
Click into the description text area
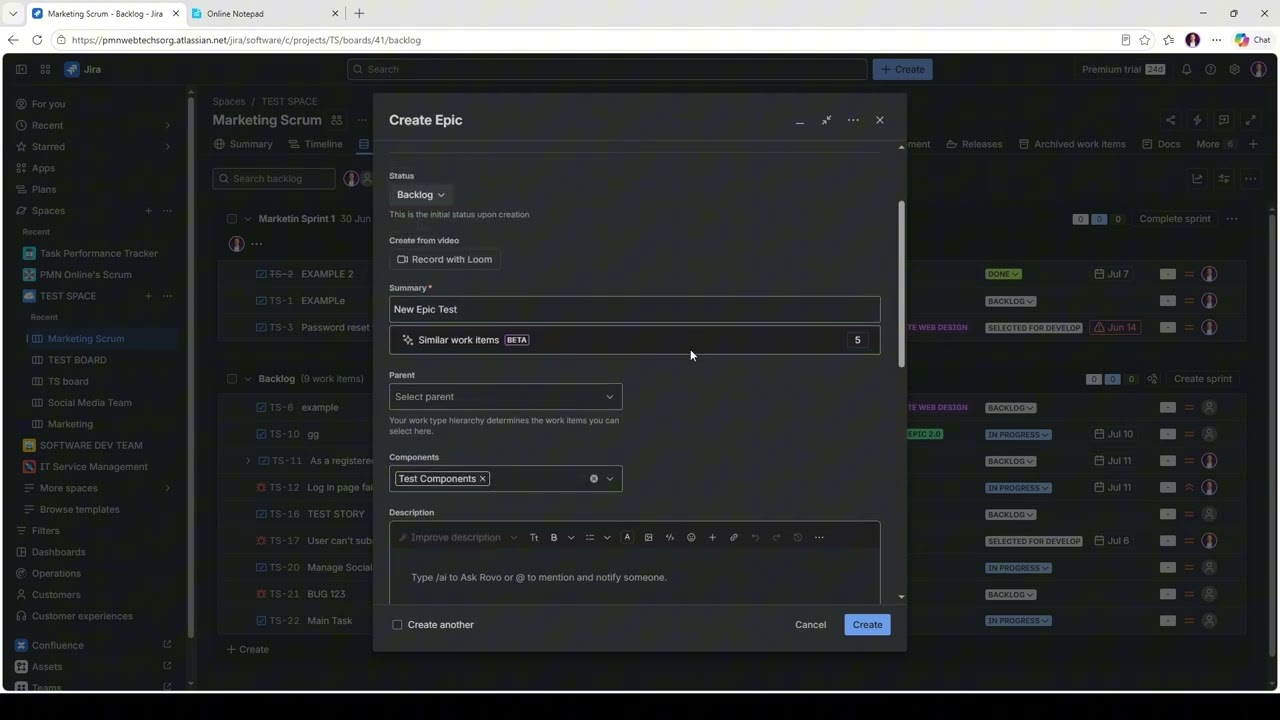tap(635, 578)
